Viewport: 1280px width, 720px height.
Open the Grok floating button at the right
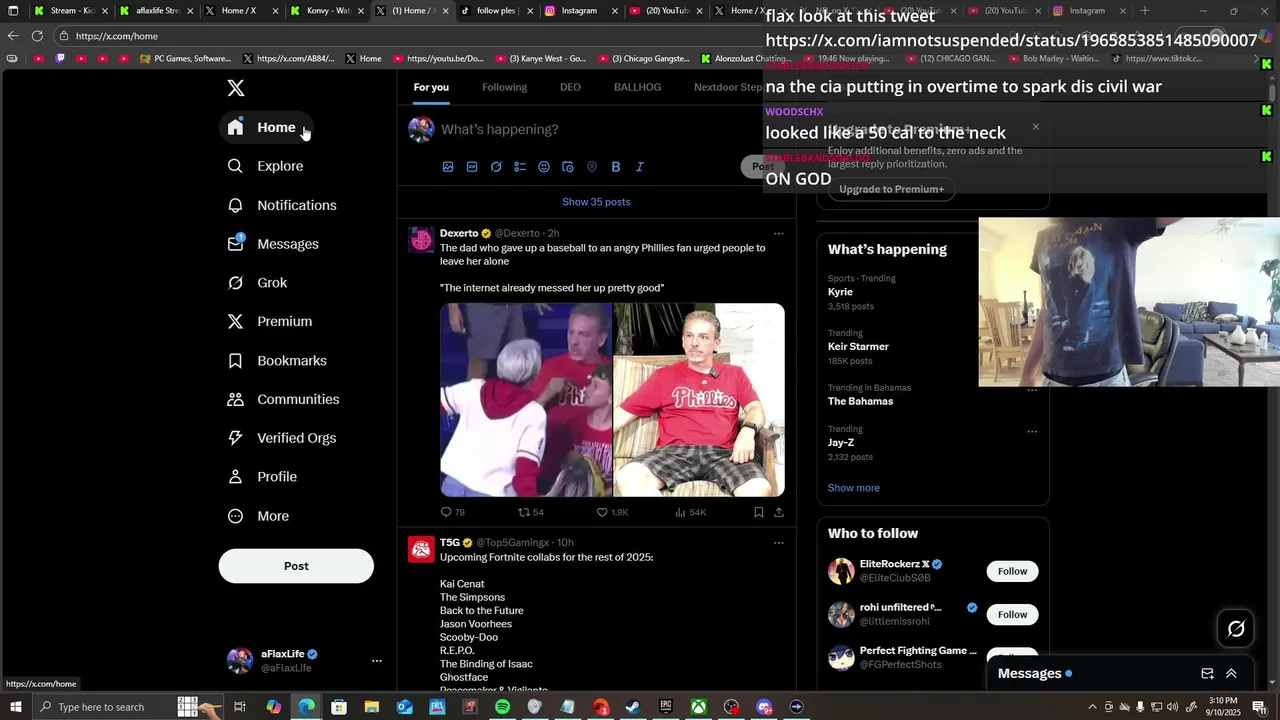(x=1236, y=629)
